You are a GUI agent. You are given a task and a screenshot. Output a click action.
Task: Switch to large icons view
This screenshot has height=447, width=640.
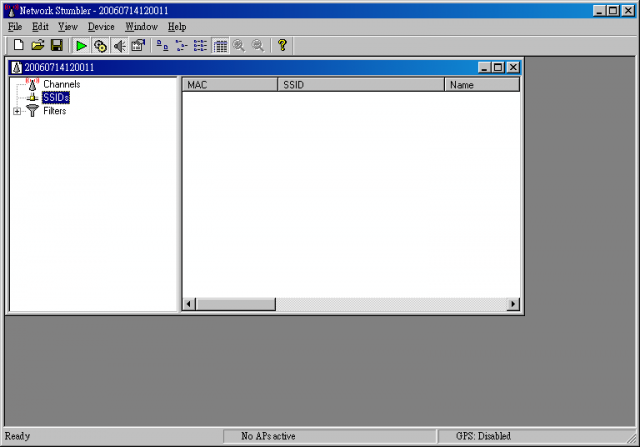162,45
